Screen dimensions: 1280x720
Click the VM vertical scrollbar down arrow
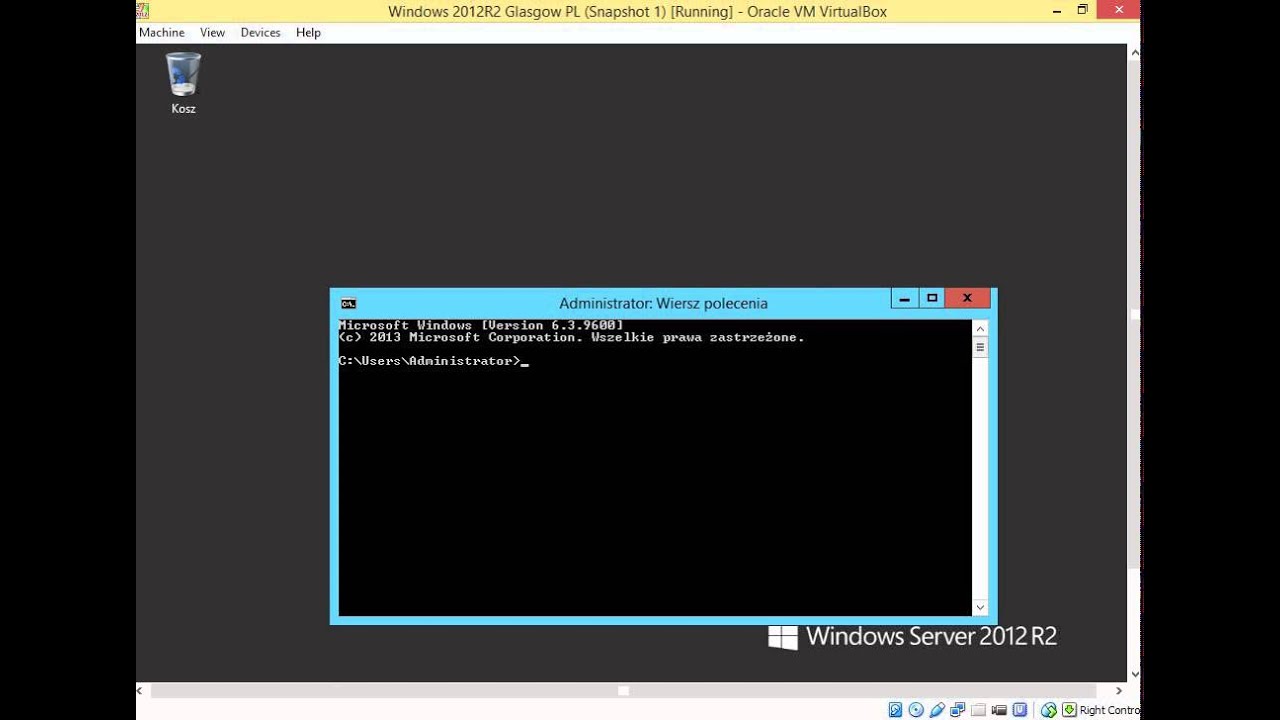tap(1134, 675)
